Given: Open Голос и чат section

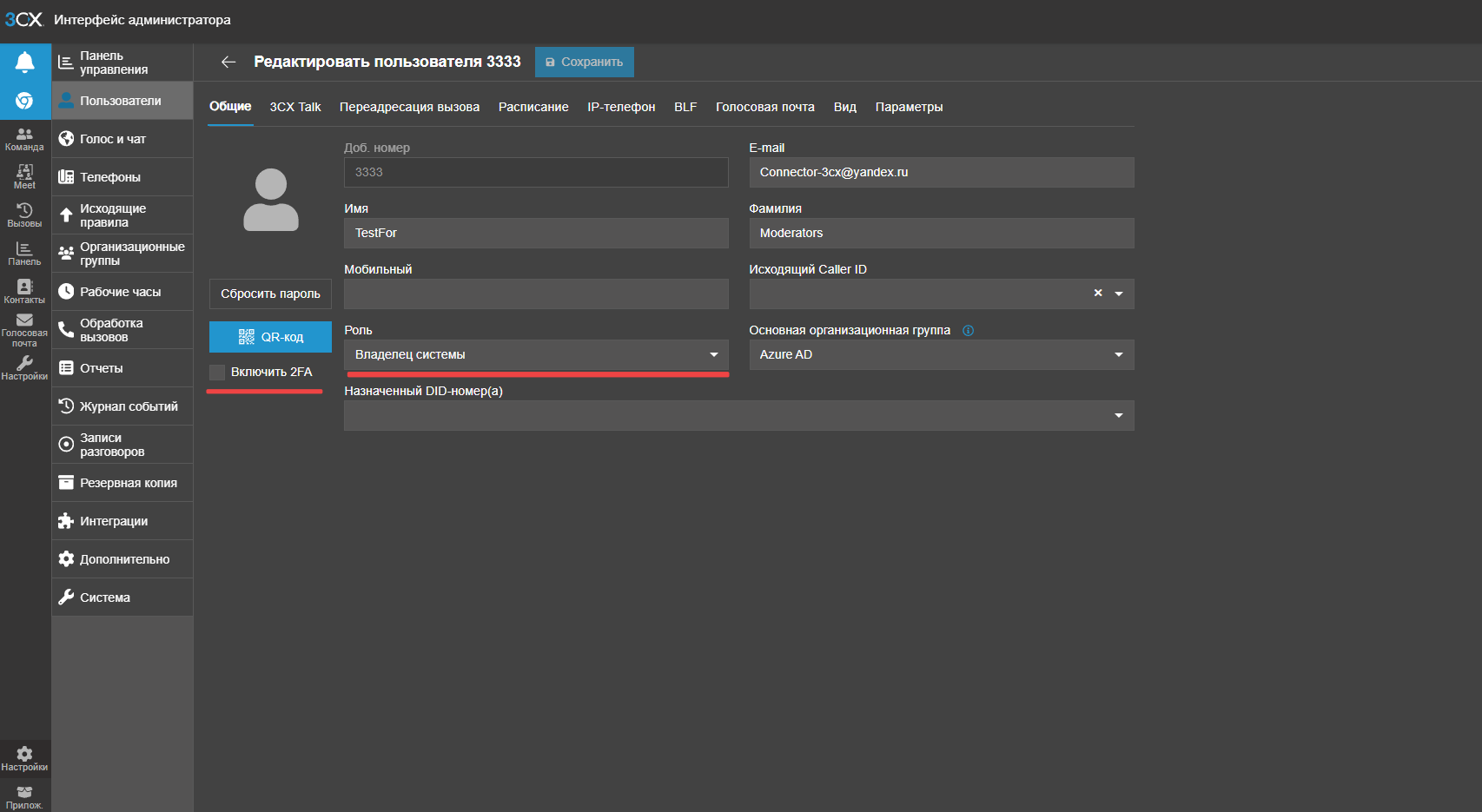Looking at the screenshot, I should coord(122,139).
